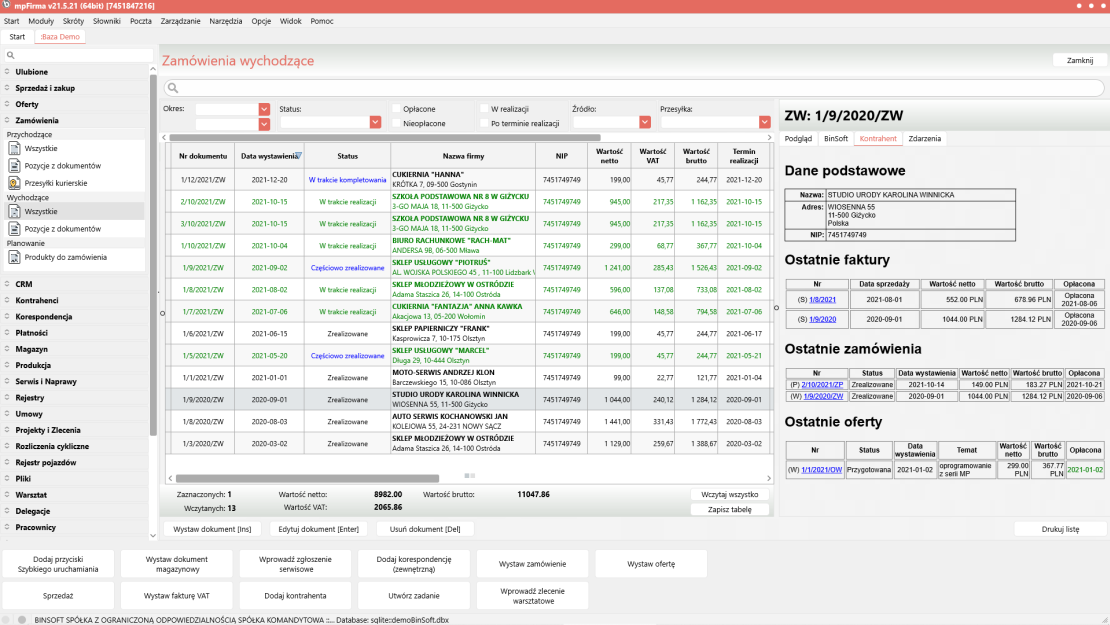This screenshot has width=1110, height=625.
Task: Expand the Ulubione sidebar section
Action: pyautogui.click(x=31, y=71)
